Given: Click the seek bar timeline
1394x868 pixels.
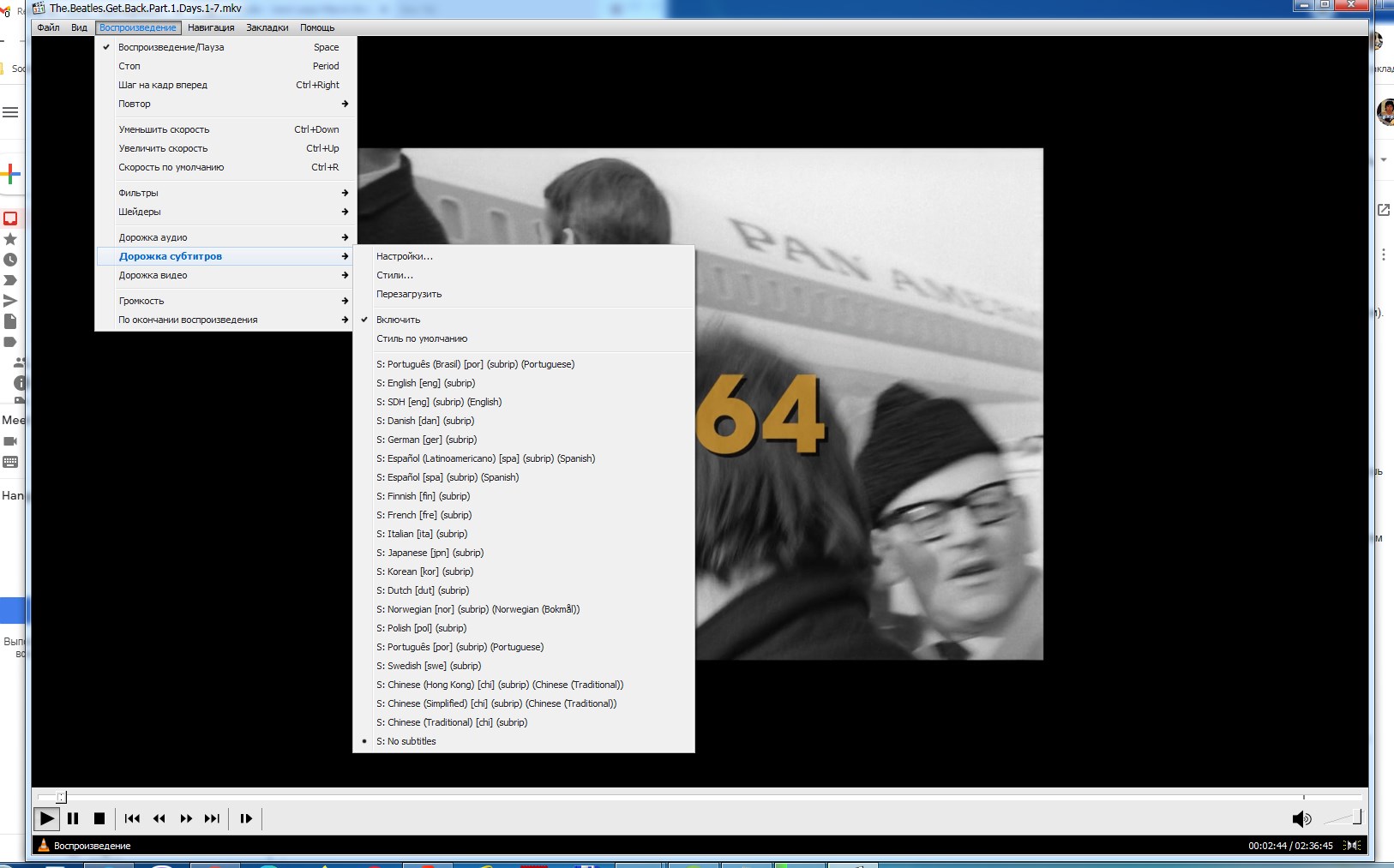Looking at the screenshot, I should (700, 797).
